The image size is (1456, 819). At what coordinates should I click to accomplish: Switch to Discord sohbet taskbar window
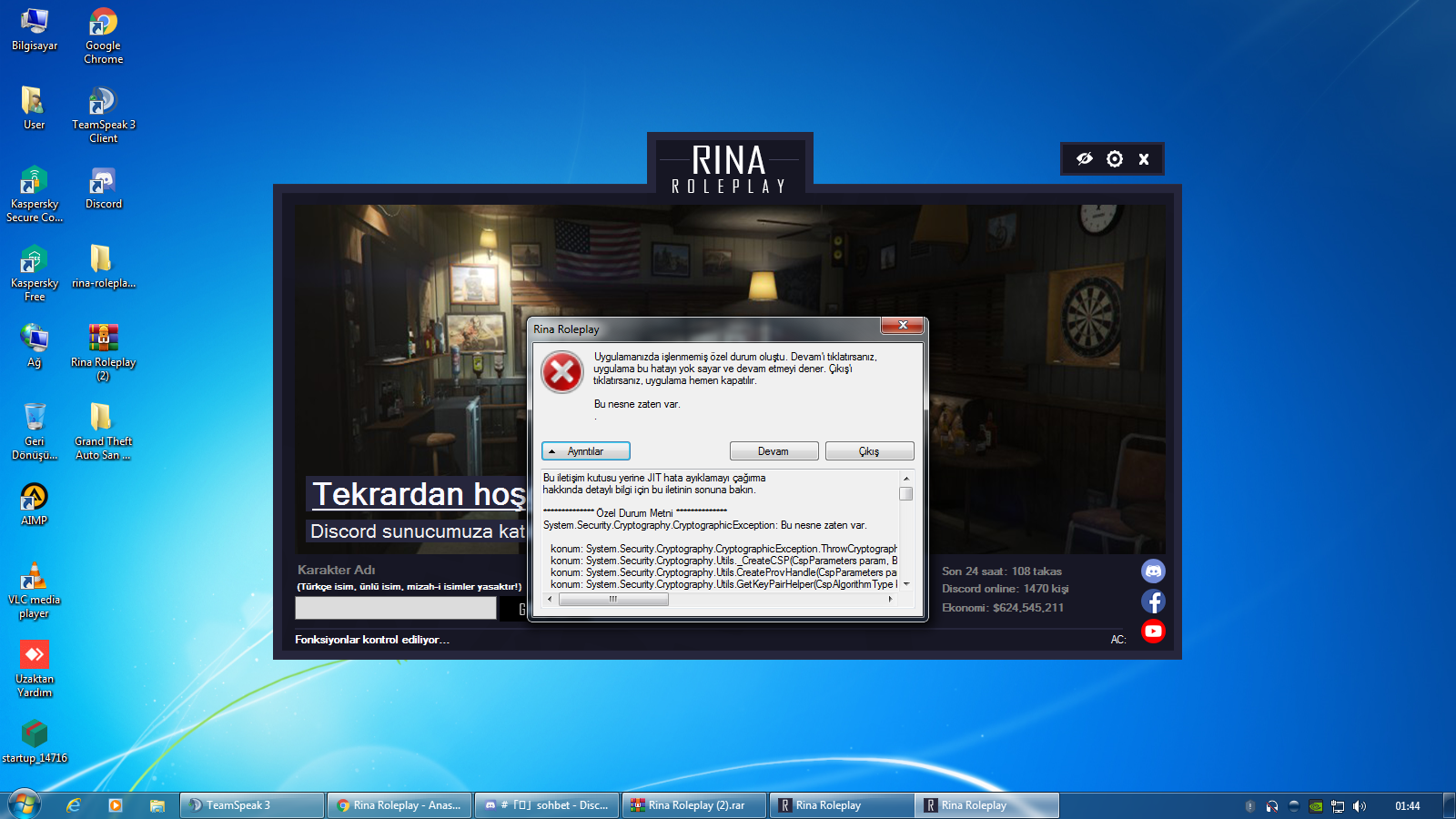[x=547, y=805]
